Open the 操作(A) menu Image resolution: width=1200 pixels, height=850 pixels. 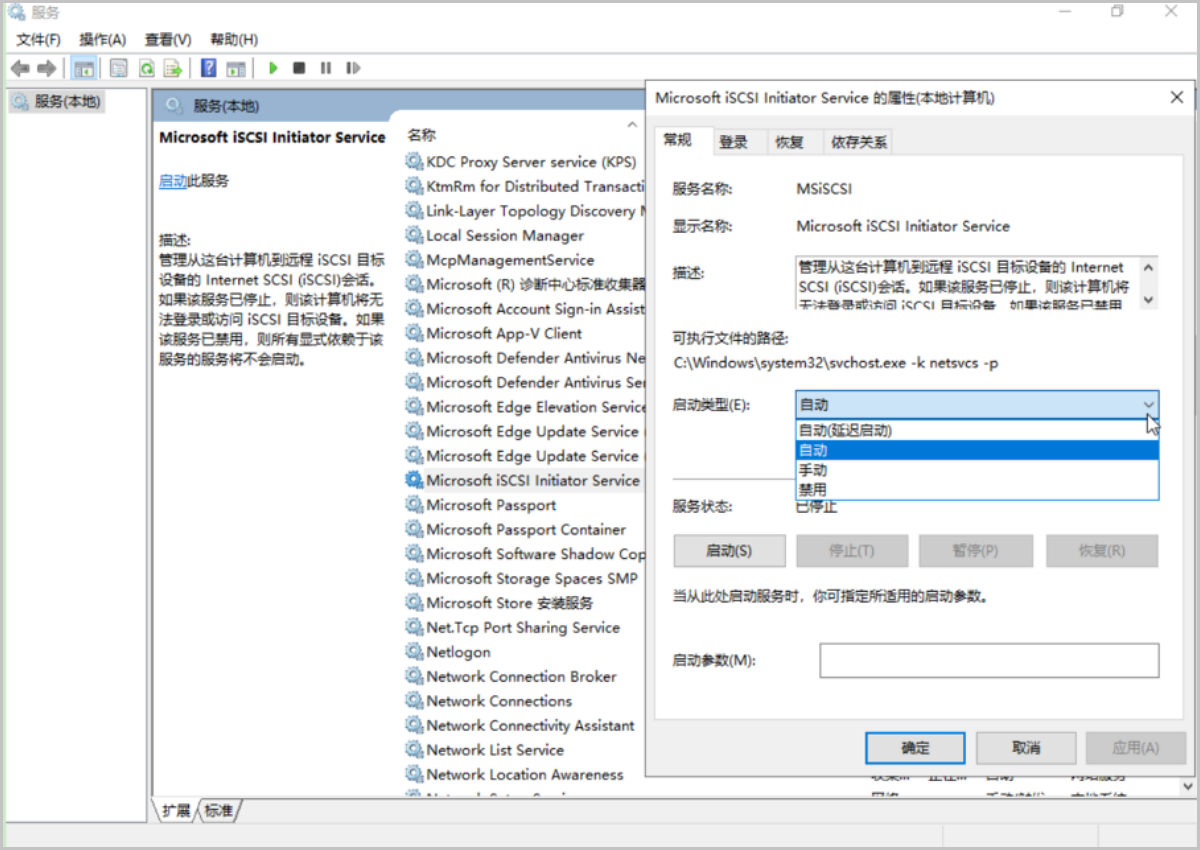coord(102,39)
